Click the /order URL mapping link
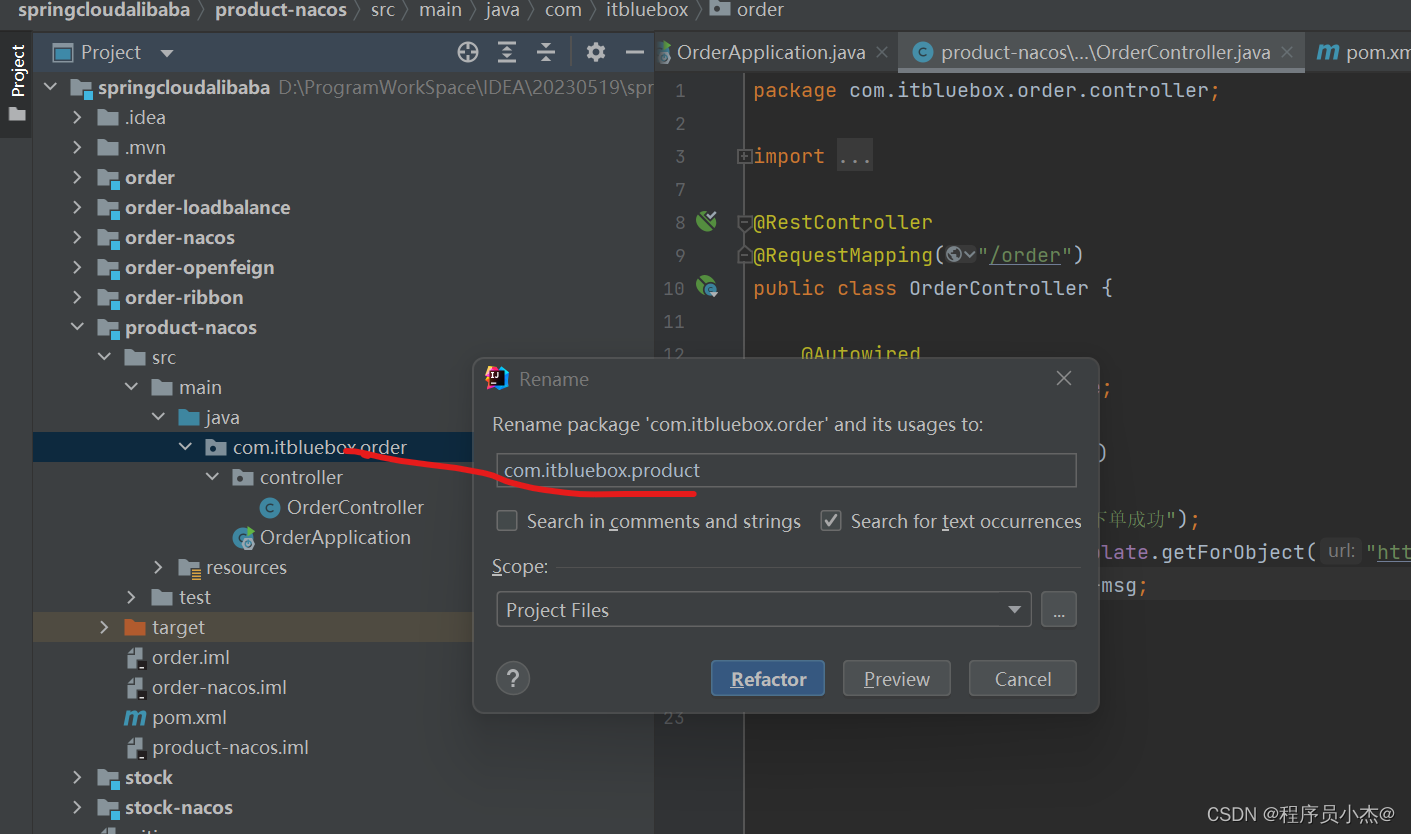This screenshot has width=1411, height=834. point(1025,255)
